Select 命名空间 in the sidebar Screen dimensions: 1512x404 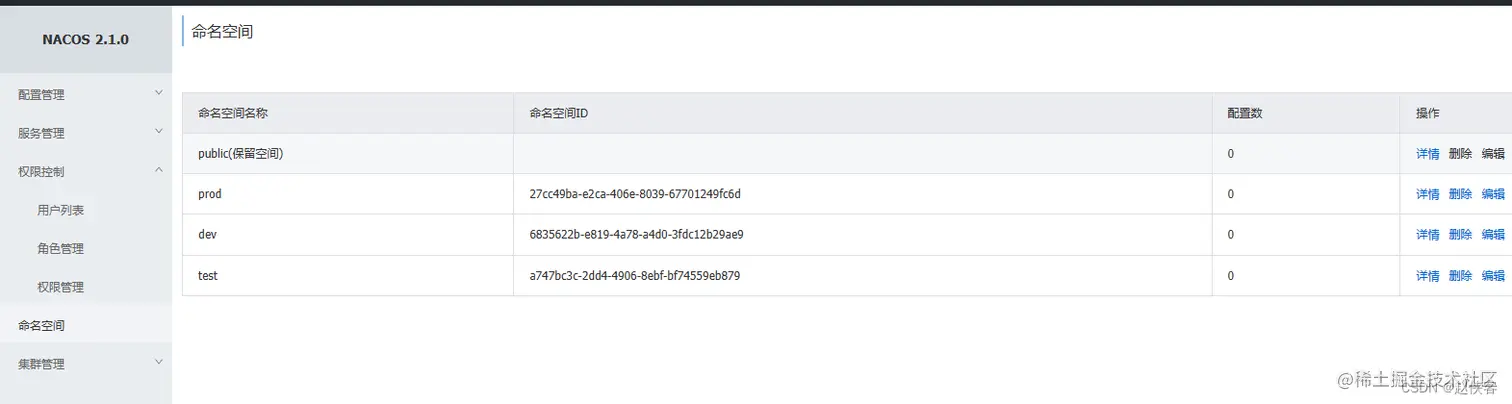[41, 326]
